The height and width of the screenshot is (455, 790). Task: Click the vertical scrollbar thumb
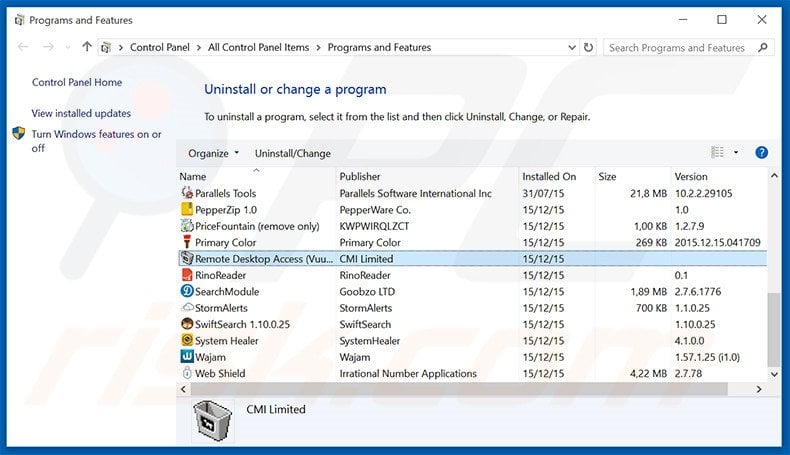(773, 330)
